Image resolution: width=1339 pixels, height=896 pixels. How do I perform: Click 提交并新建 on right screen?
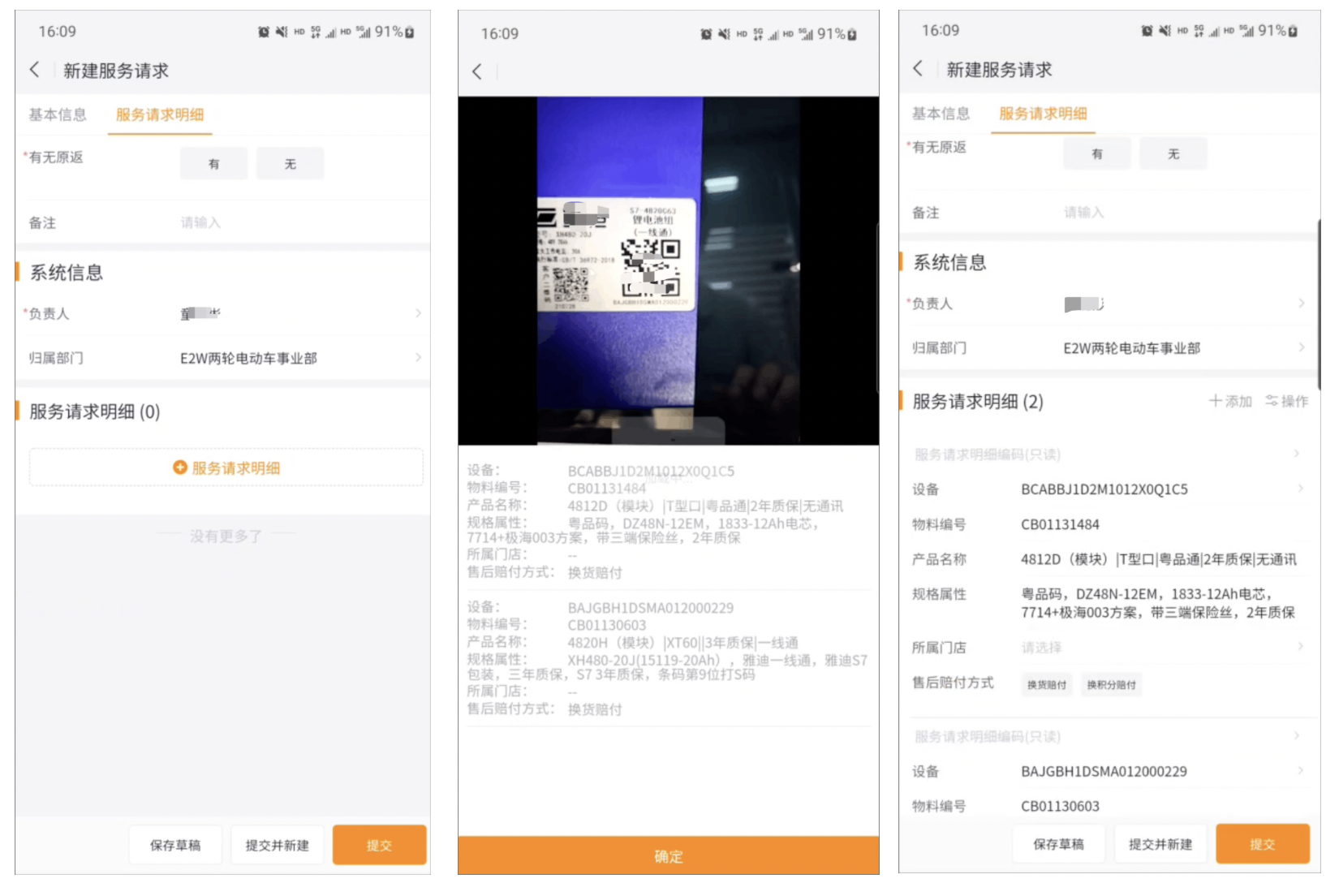(x=1160, y=844)
